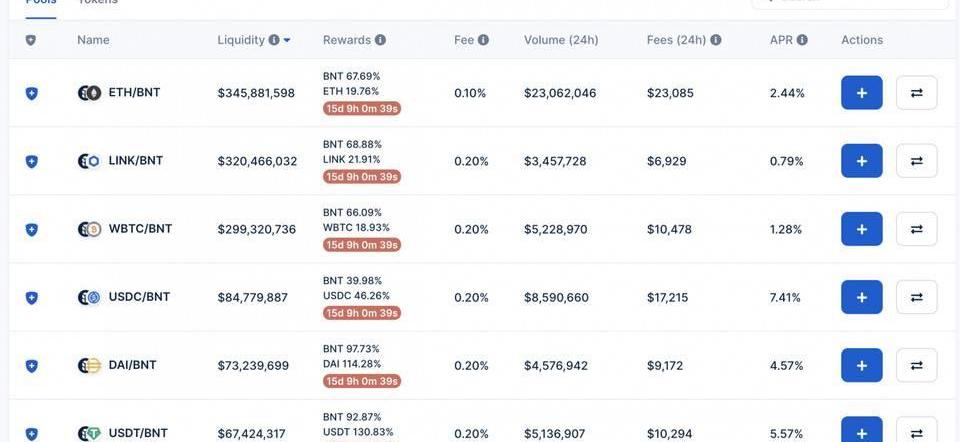This screenshot has width=960, height=442.
Task: Toggle the shield filter in table header
Action: [31, 40]
